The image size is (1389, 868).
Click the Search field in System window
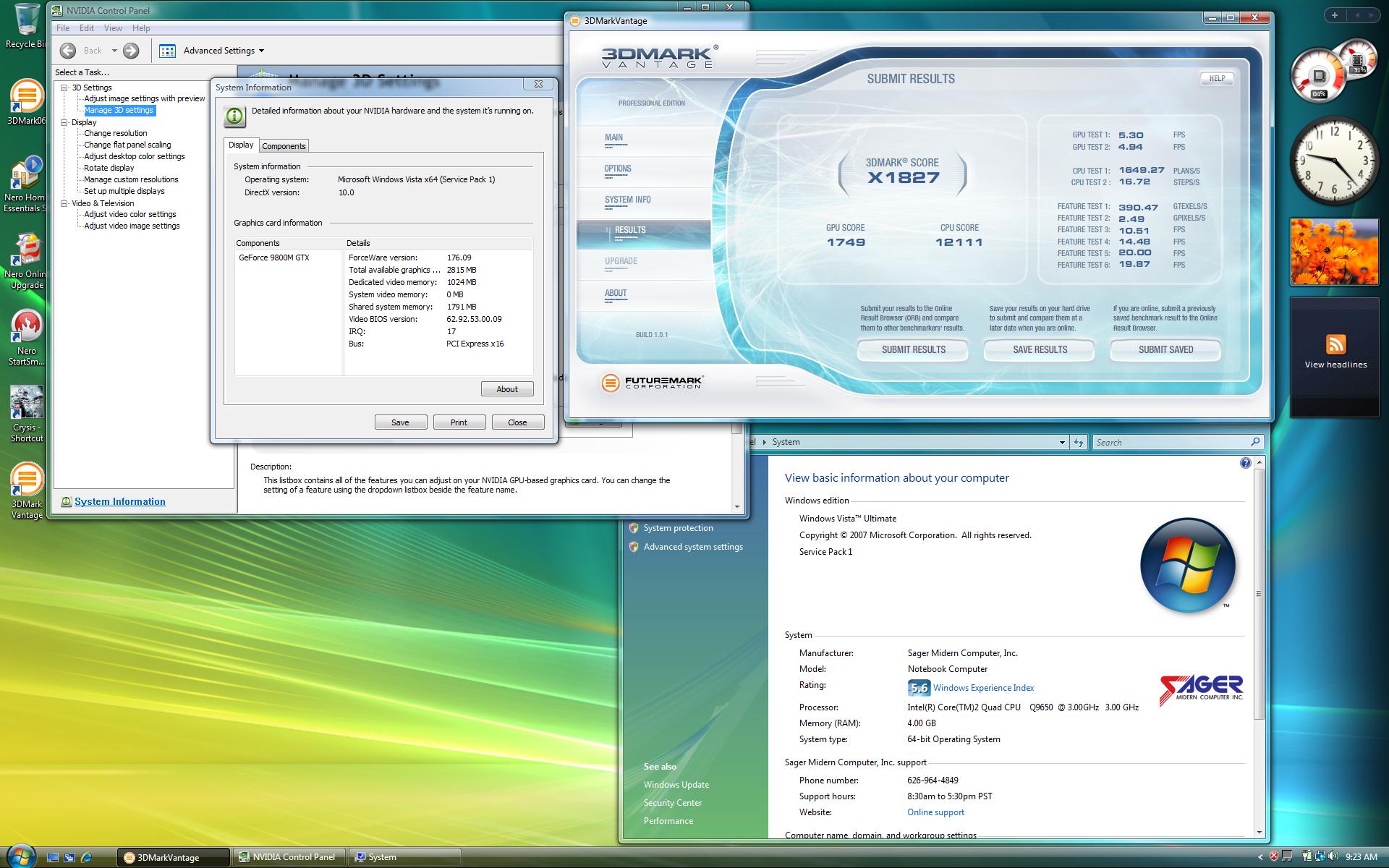[1171, 442]
